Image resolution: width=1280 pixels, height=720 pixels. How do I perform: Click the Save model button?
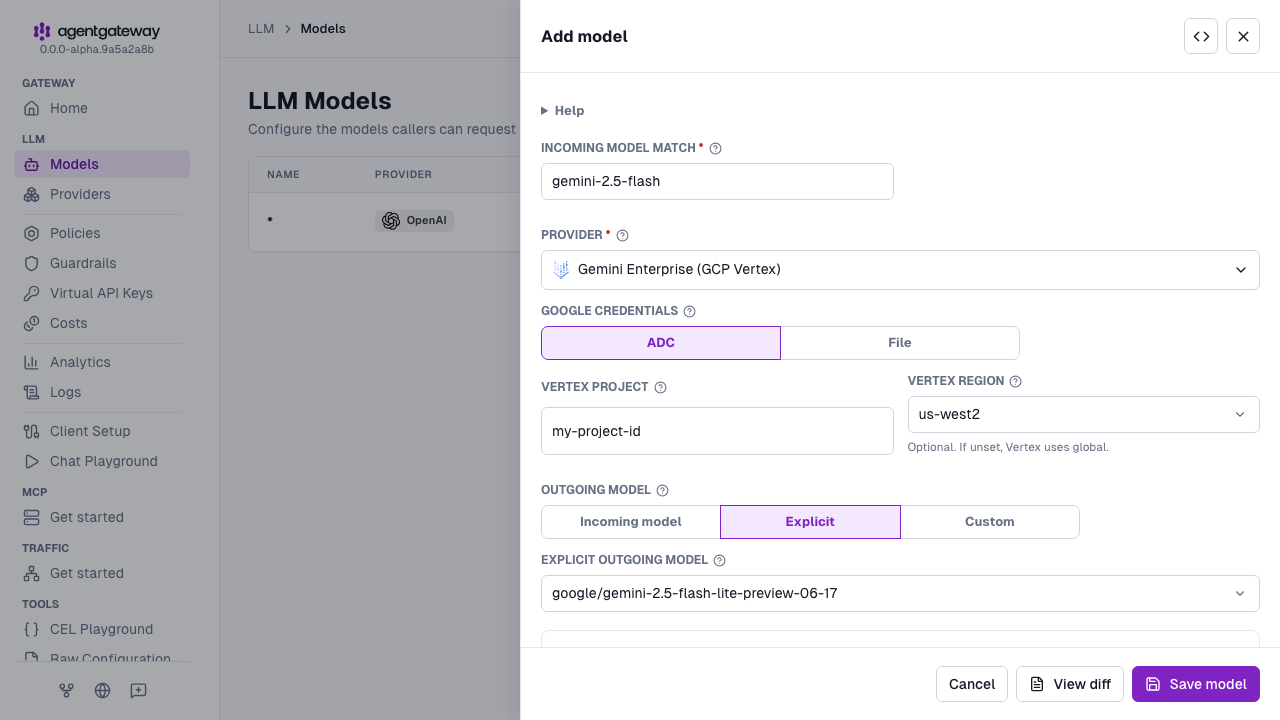coord(1196,684)
